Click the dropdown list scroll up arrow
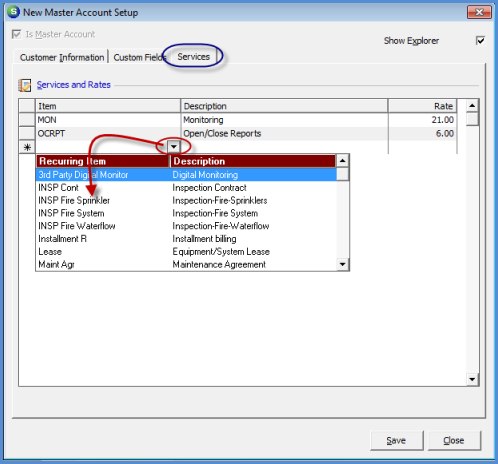Image resolution: width=498 pixels, height=464 pixels. 342,161
